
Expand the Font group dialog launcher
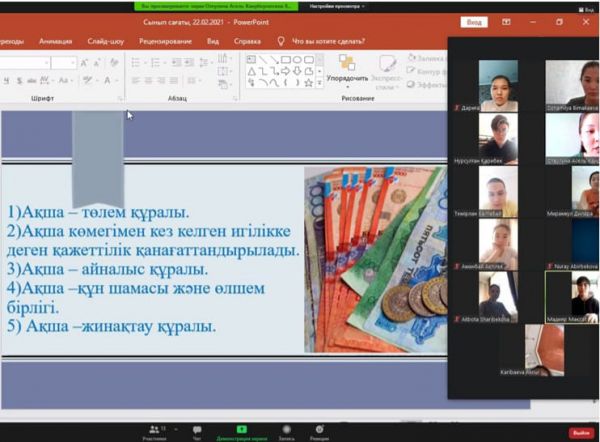click(x=122, y=99)
